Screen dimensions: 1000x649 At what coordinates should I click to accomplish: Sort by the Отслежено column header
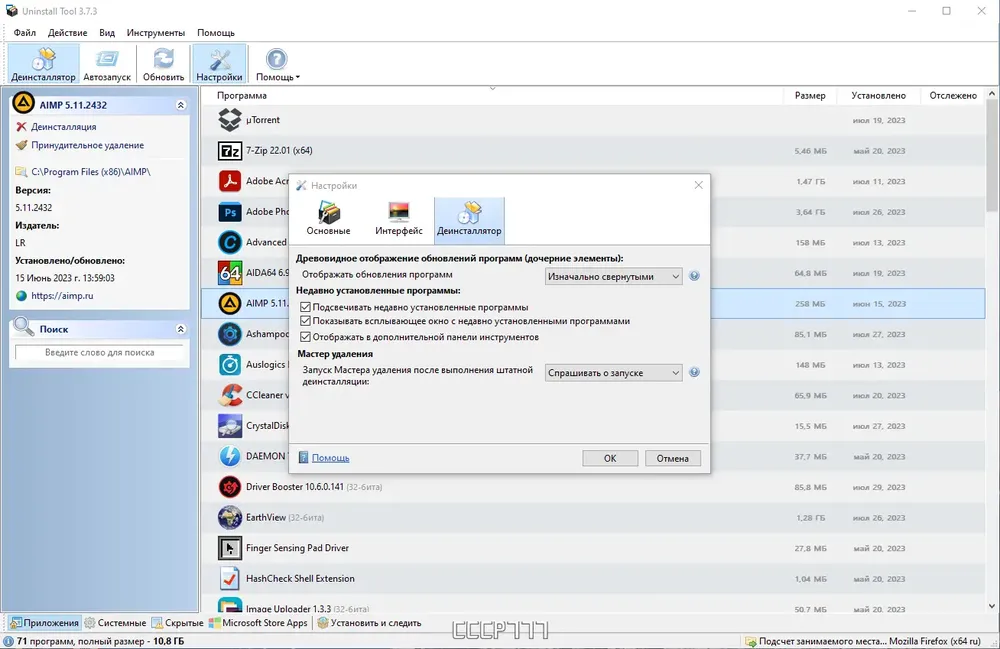(x=953, y=96)
